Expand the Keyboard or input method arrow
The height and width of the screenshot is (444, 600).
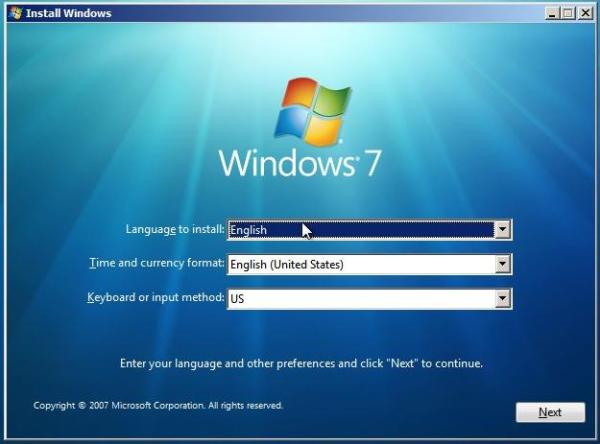click(502, 299)
